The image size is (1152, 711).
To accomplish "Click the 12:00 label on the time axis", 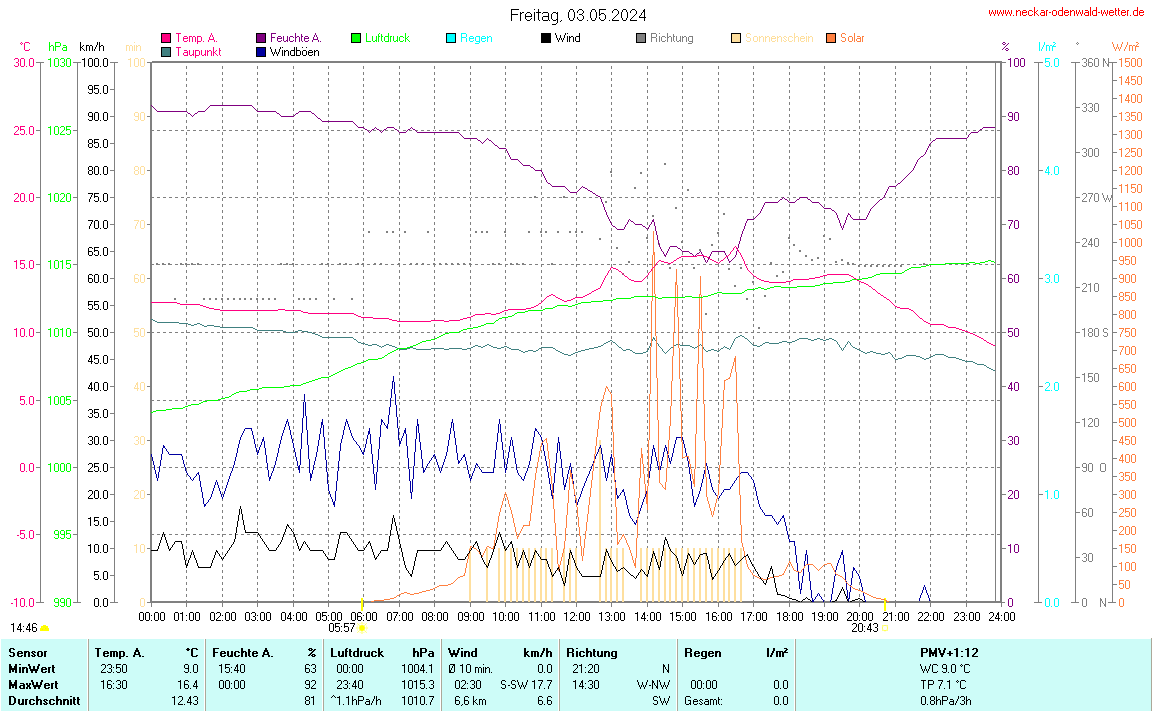I will [577, 616].
